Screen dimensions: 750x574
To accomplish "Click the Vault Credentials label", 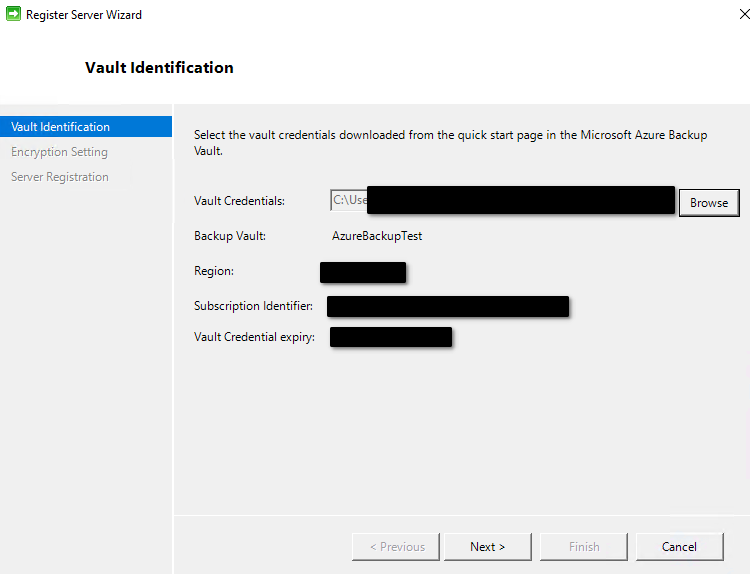I will 239,201.
